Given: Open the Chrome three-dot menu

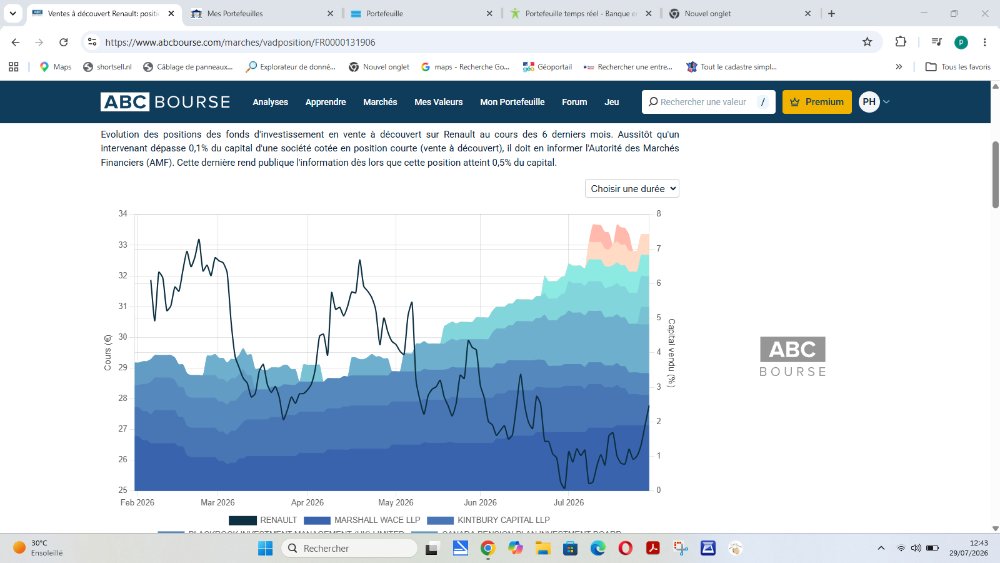Looking at the screenshot, I should pyautogui.click(x=985, y=42).
